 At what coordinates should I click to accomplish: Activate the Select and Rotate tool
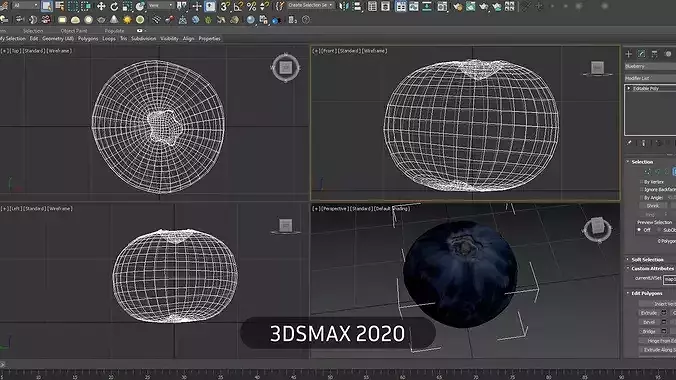click(x=114, y=6)
